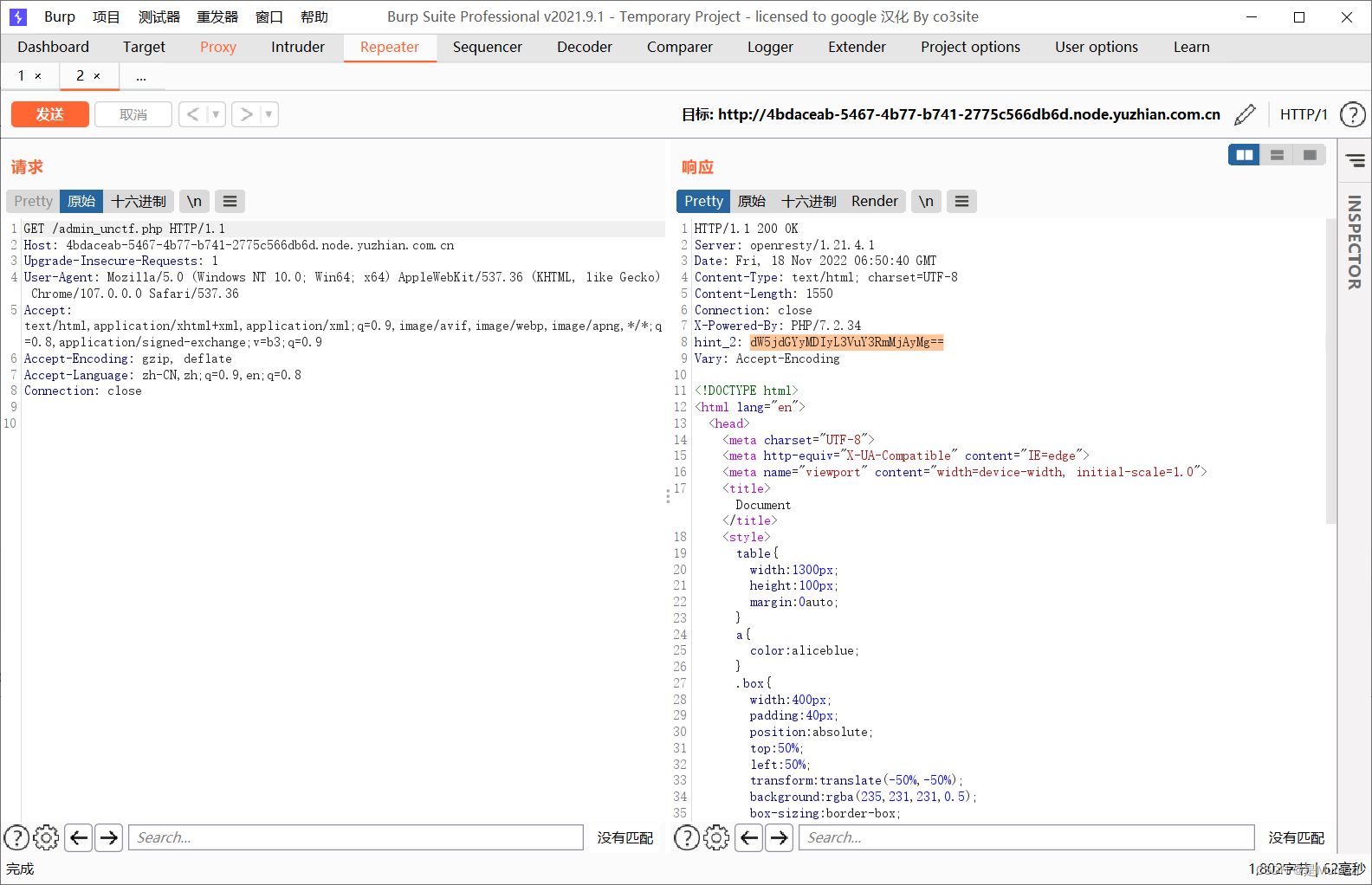Toggle response newline display \n
The width and height of the screenshot is (1372, 885).
click(926, 201)
